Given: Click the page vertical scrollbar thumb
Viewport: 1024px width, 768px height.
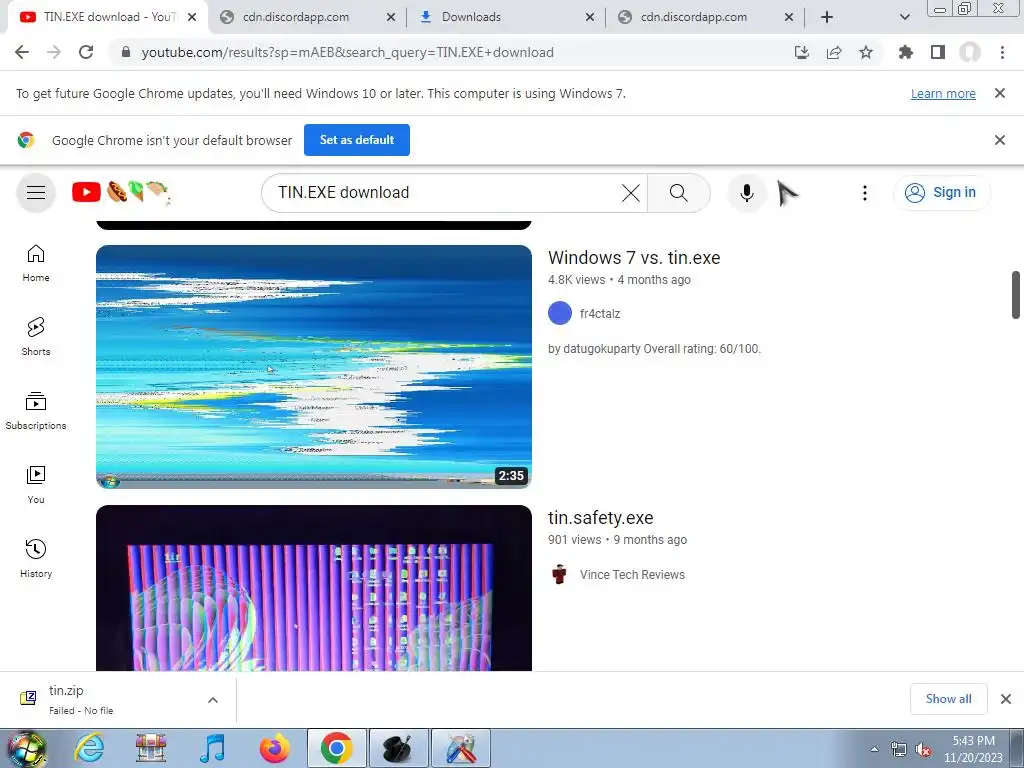Looking at the screenshot, I should [x=1016, y=295].
